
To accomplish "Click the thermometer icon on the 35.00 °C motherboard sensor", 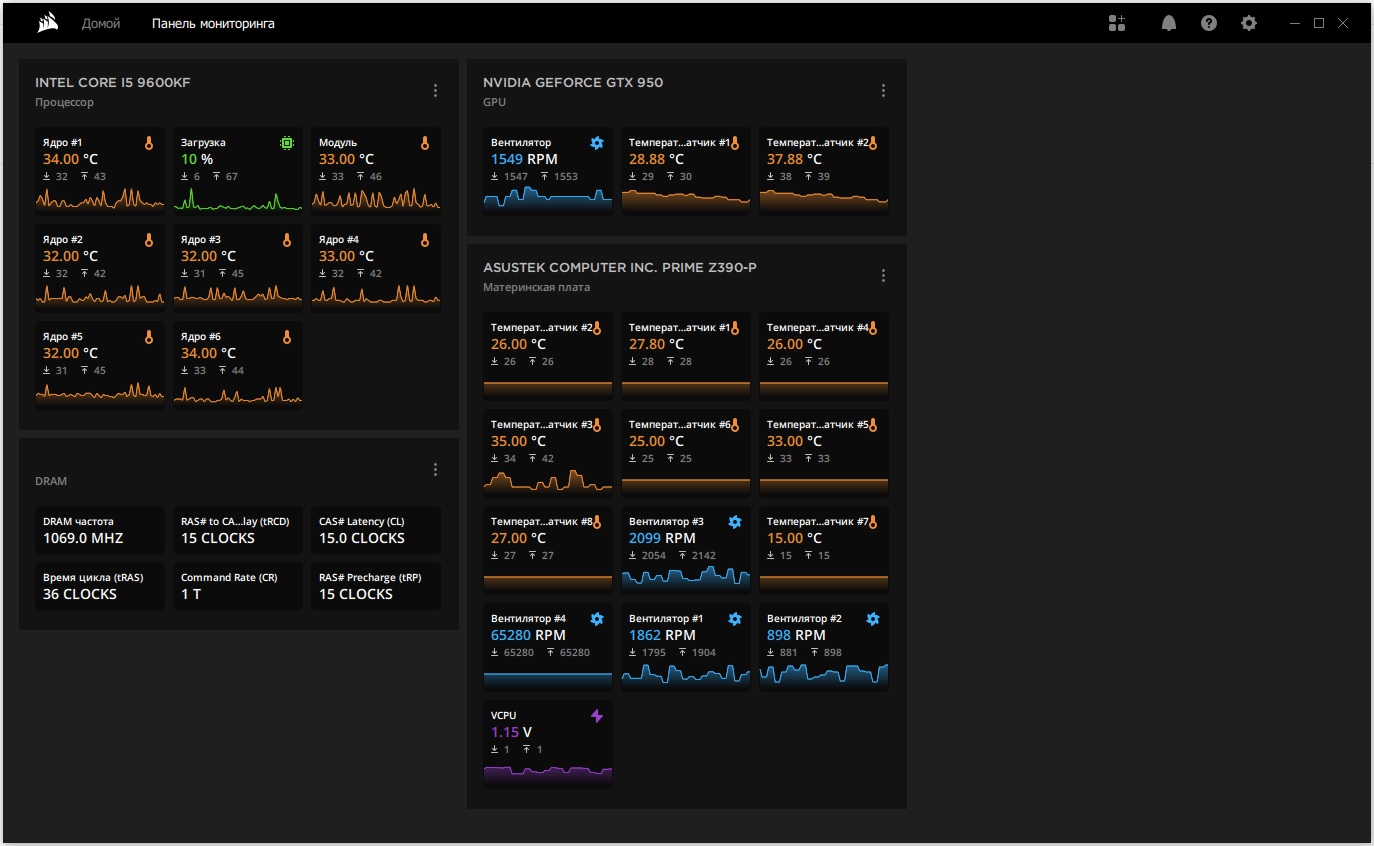I will [x=597, y=425].
